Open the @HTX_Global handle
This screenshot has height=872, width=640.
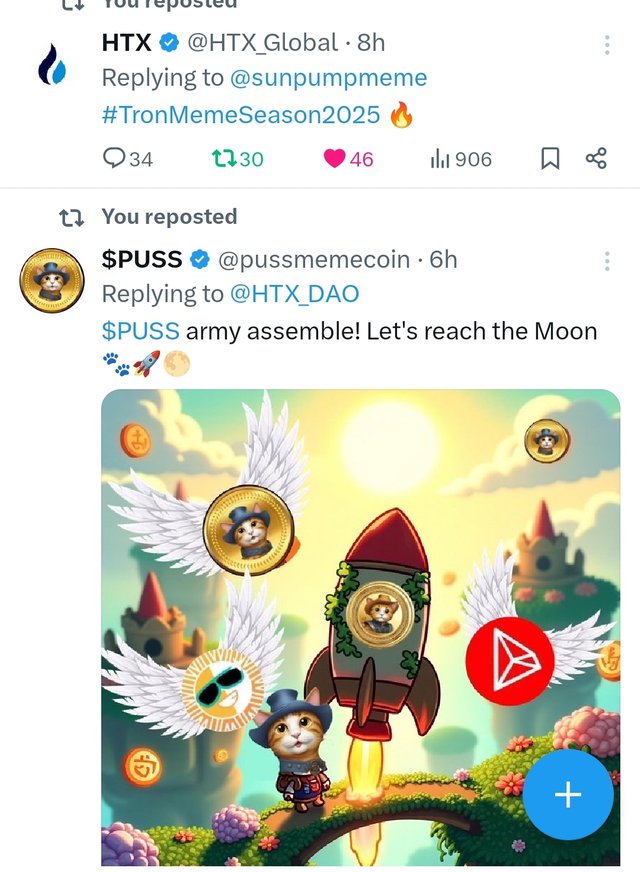[262, 43]
